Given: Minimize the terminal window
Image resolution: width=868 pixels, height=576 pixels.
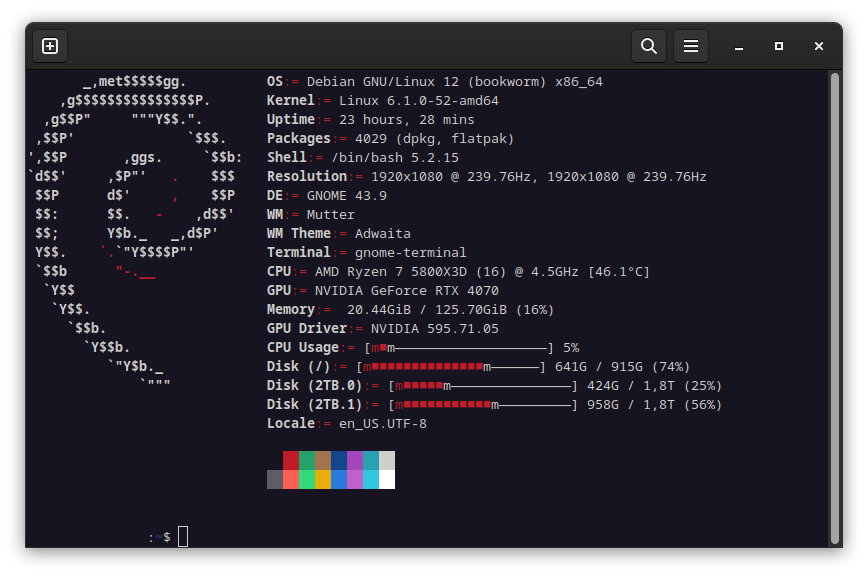Looking at the screenshot, I should pyautogui.click(x=738, y=46).
